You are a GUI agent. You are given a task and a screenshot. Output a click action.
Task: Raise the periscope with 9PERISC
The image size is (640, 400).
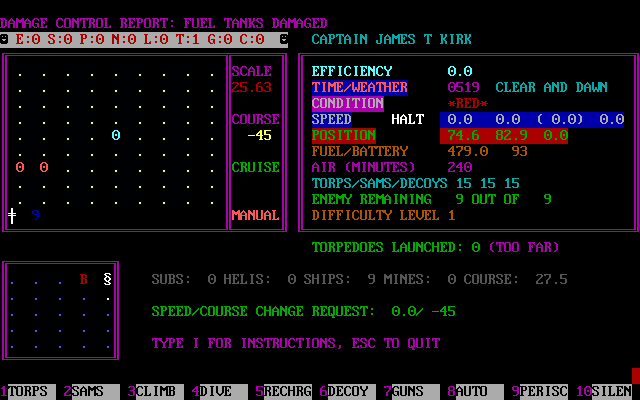540,391
